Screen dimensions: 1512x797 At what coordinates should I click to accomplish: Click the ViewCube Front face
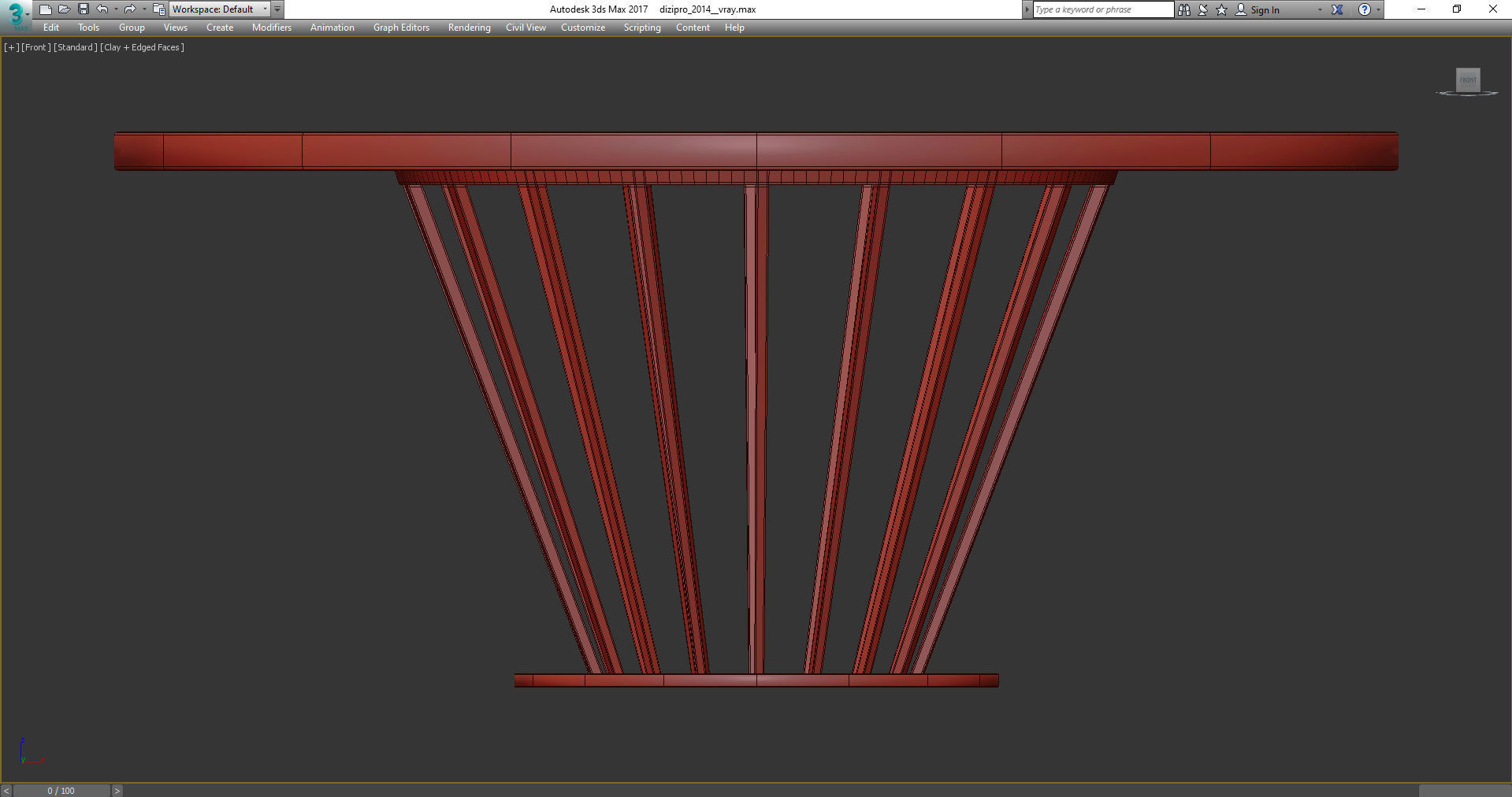[x=1468, y=80]
